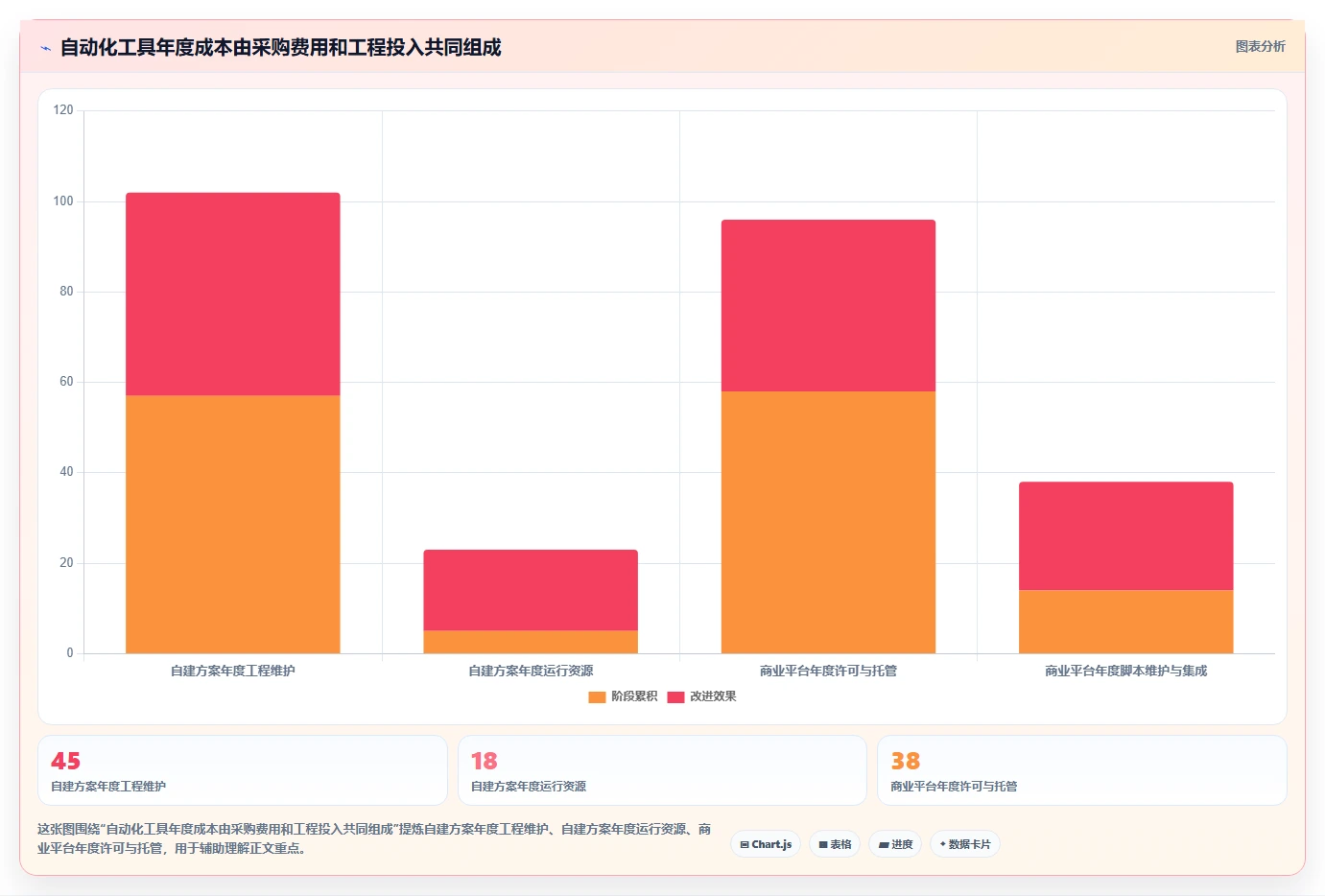Click the red segment for 商业平台年度脚本维护与集成
Viewport: 1325px width, 896px height.
(1125, 535)
